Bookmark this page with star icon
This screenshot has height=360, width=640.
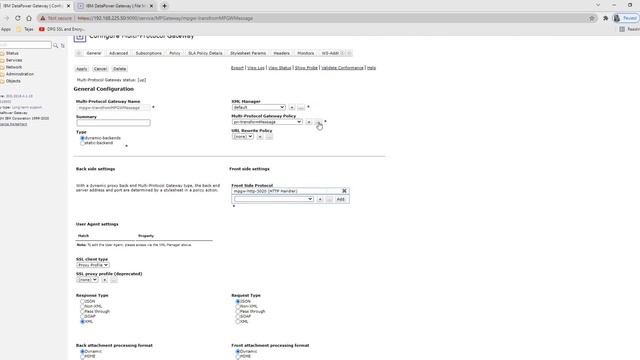pos(592,18)
